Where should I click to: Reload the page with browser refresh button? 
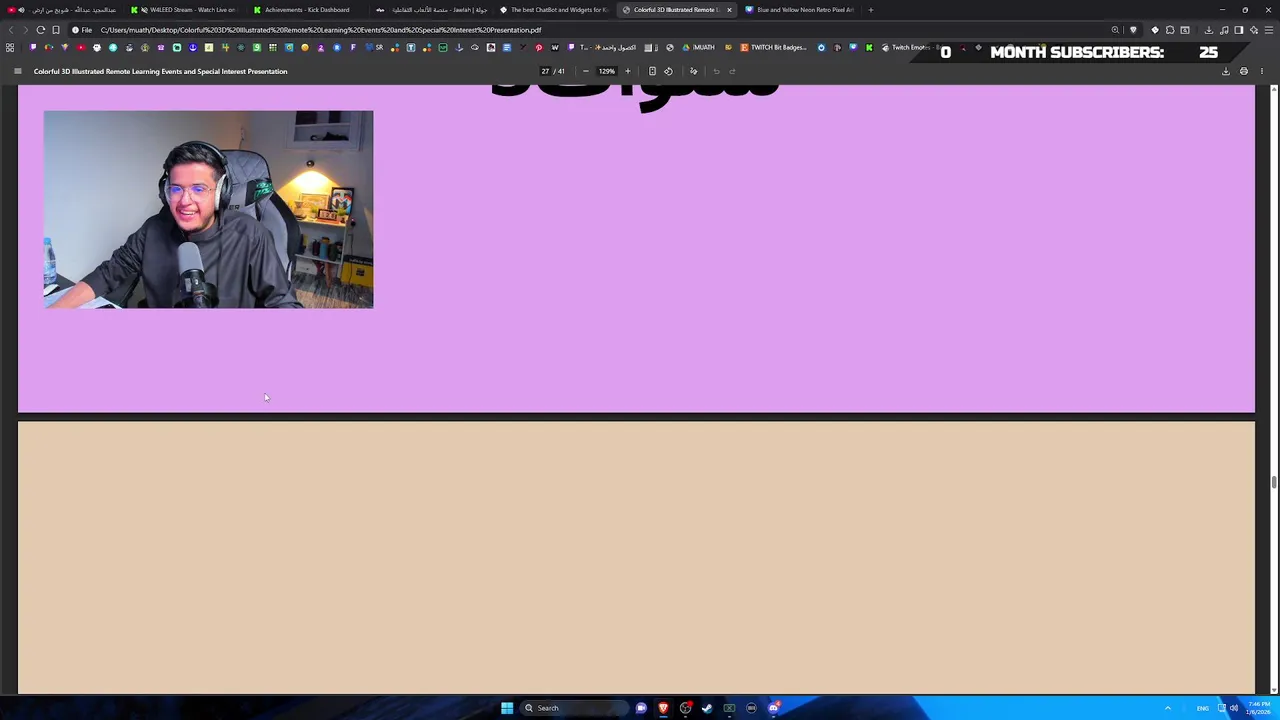pos(41,30)
